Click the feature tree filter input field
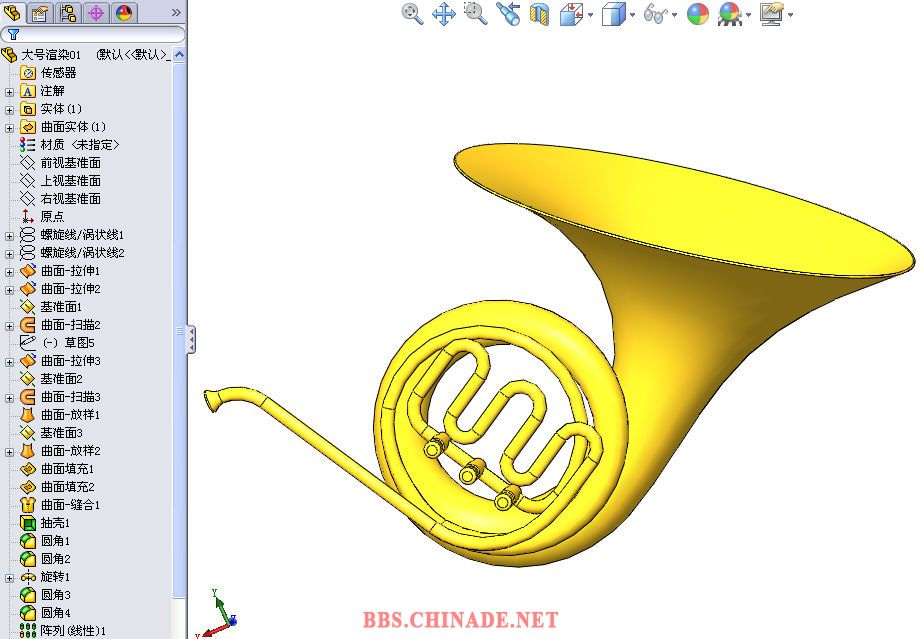 [100, 34]
